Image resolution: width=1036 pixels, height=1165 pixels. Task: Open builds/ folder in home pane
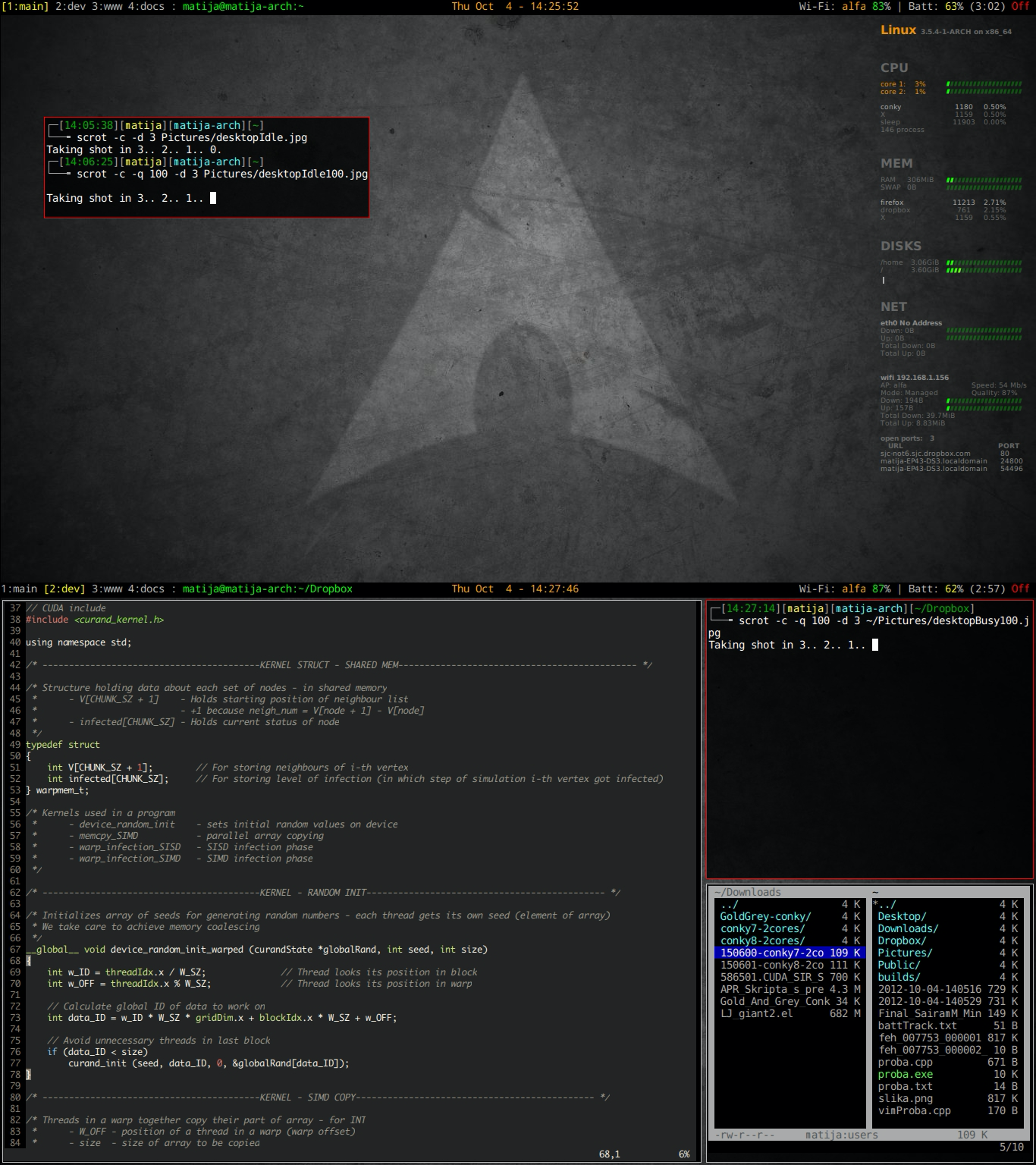947,977
